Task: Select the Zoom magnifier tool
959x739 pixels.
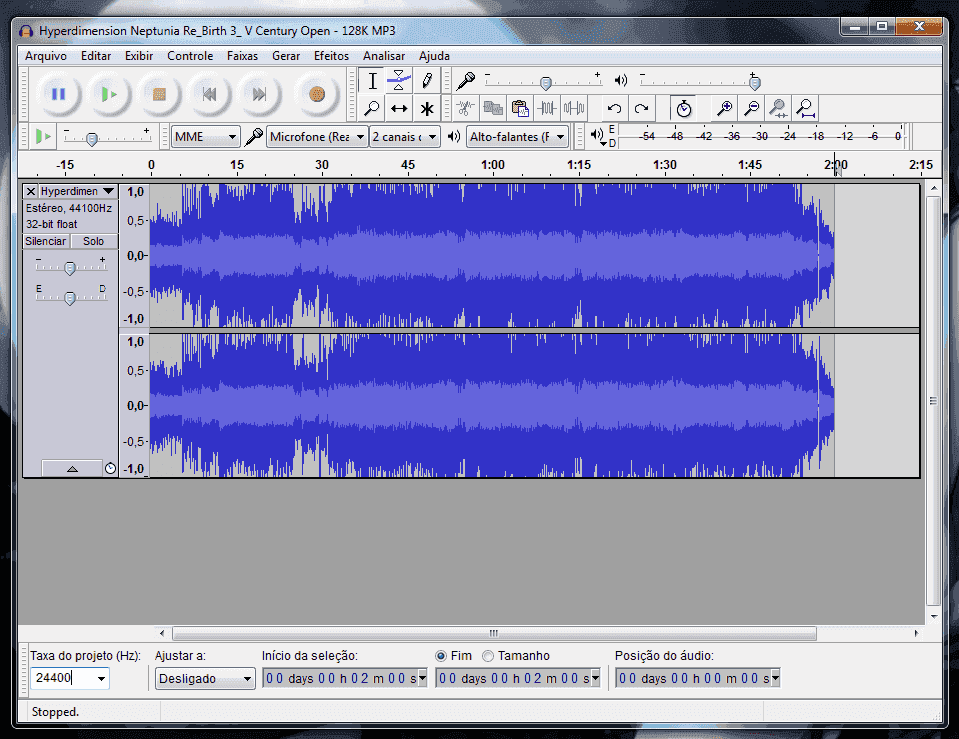Action: tap(372, 109)
